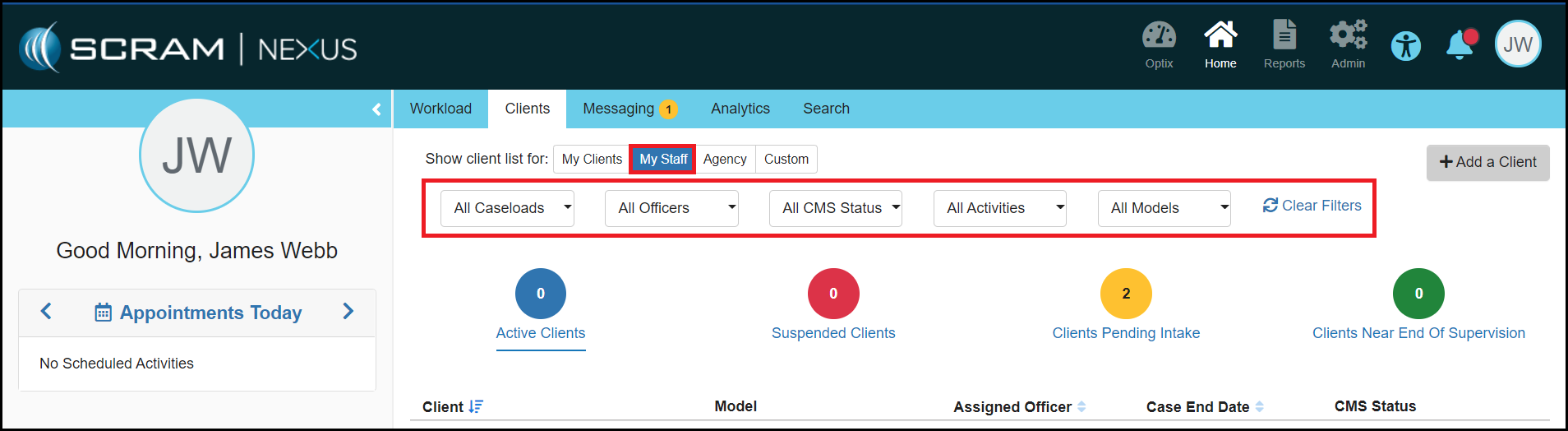The width and height of the screenshot is (1568, 431).
Task: Open Admin gears icon
Action: (1348, 36)
